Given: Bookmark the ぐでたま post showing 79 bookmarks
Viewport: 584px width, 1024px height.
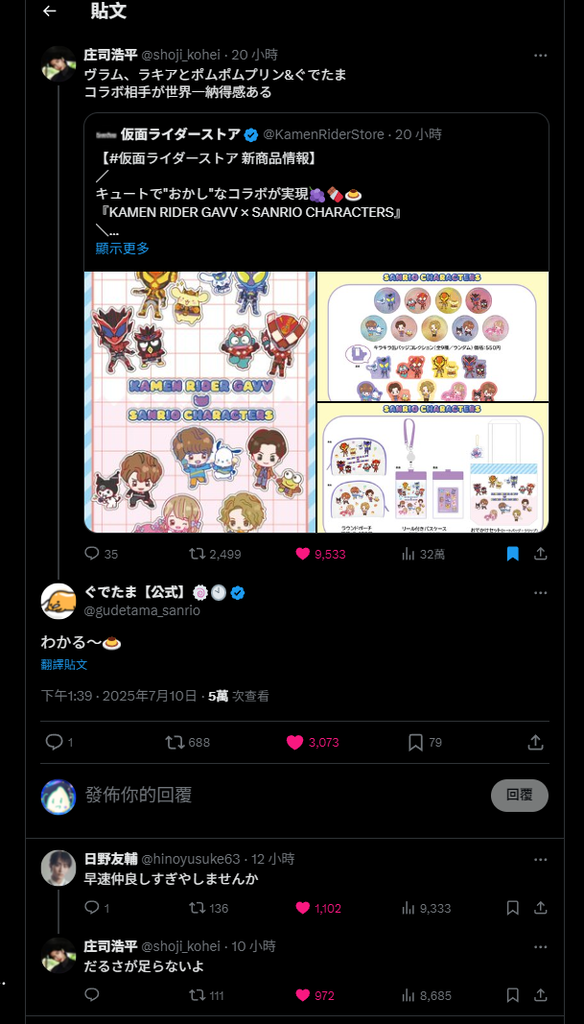Looking at the screenshot, I should 415,743.
